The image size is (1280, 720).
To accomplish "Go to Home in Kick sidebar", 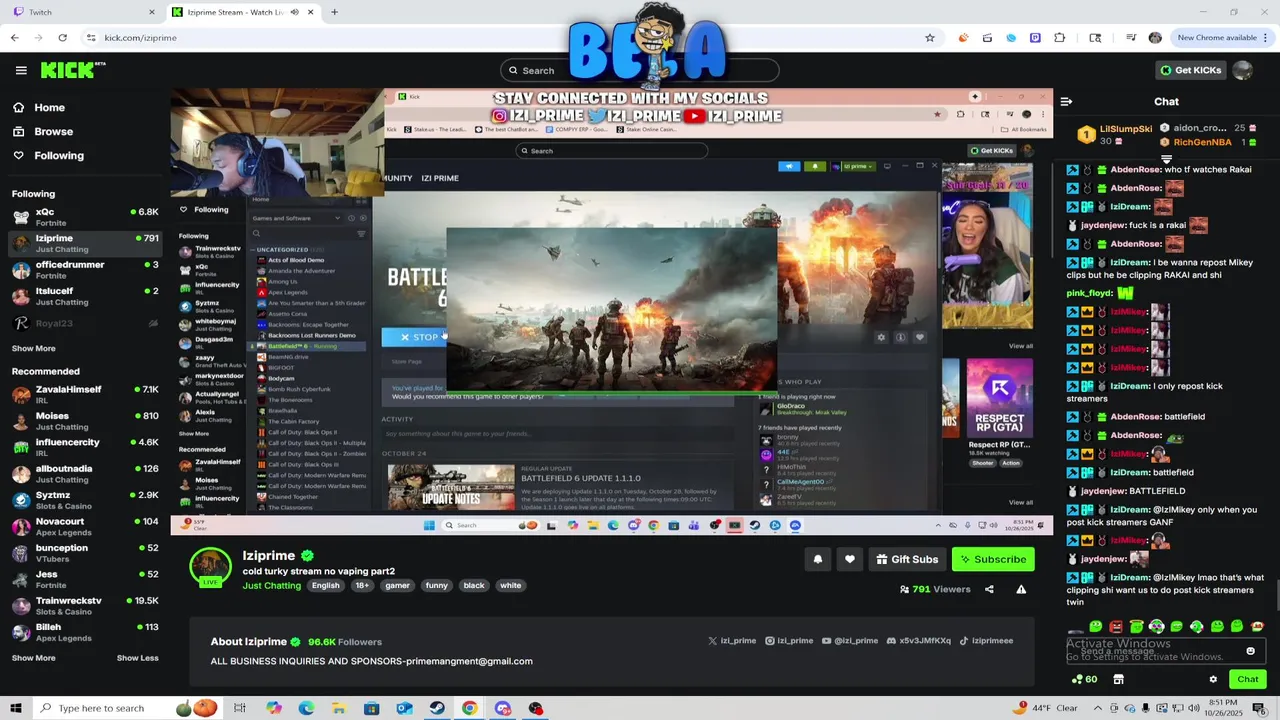I will click(40, 107).
